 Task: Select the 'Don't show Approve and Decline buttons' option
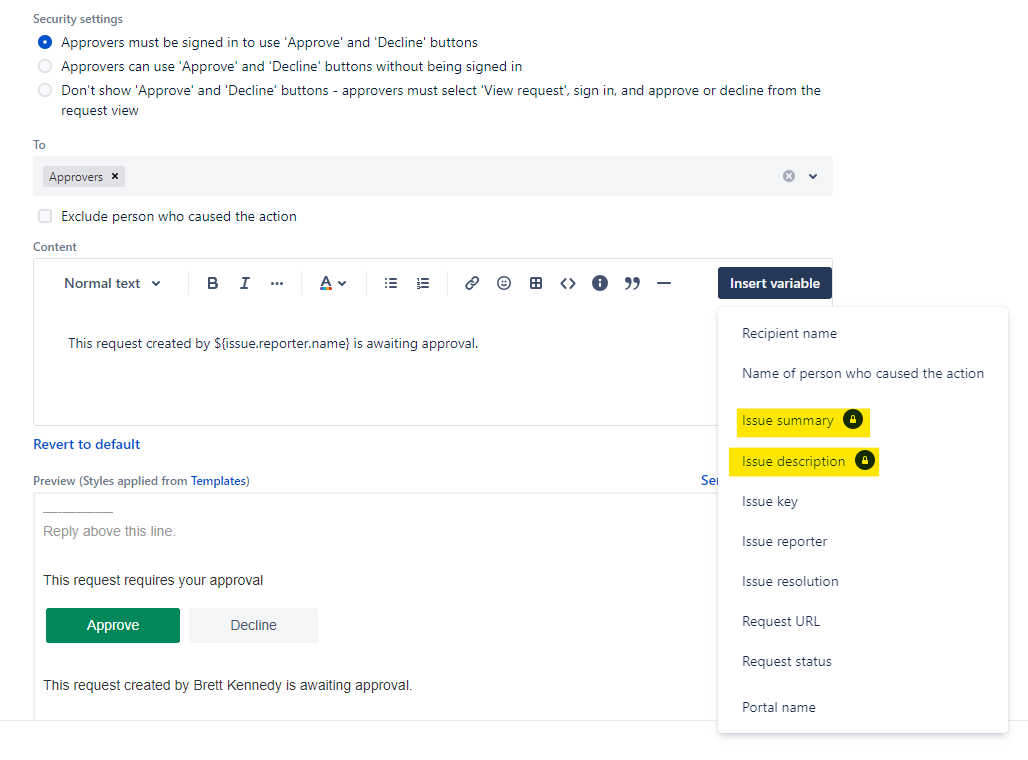44,89
